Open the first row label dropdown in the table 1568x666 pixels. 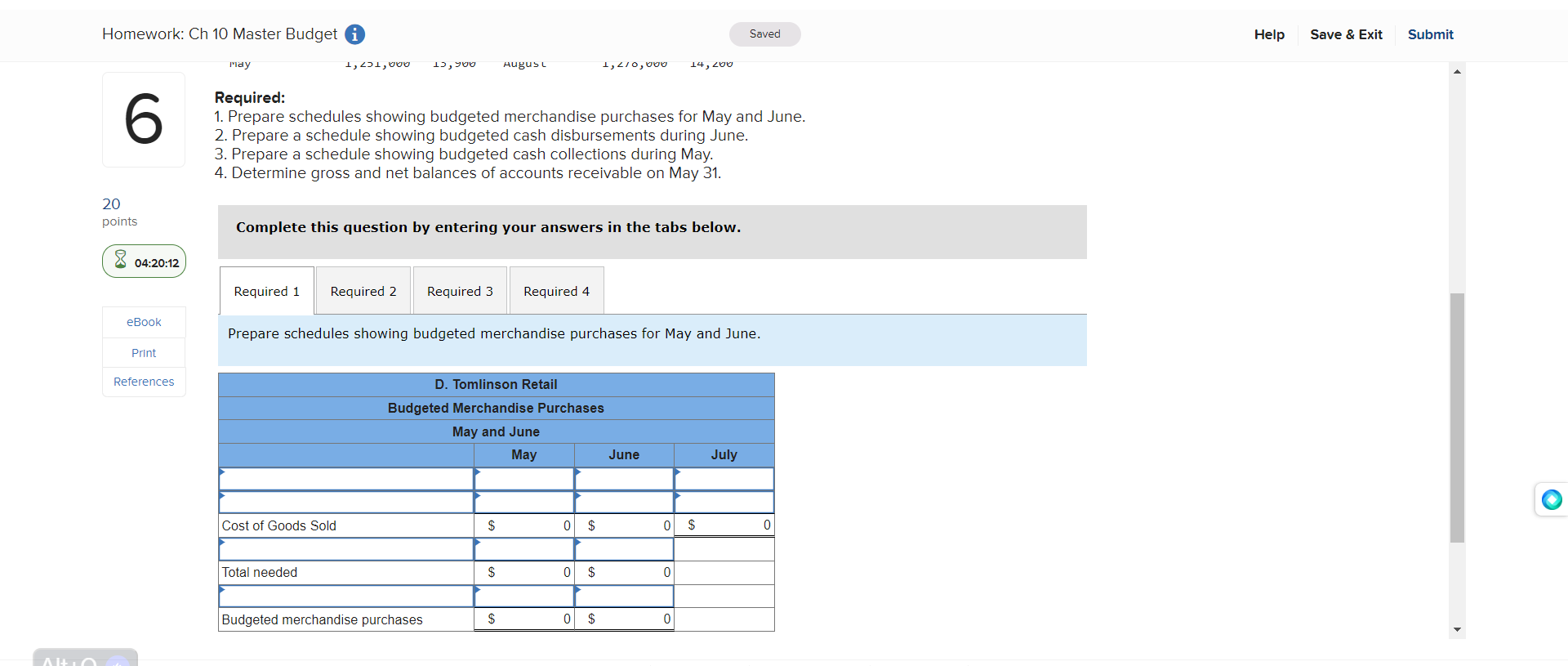point(346,479)
